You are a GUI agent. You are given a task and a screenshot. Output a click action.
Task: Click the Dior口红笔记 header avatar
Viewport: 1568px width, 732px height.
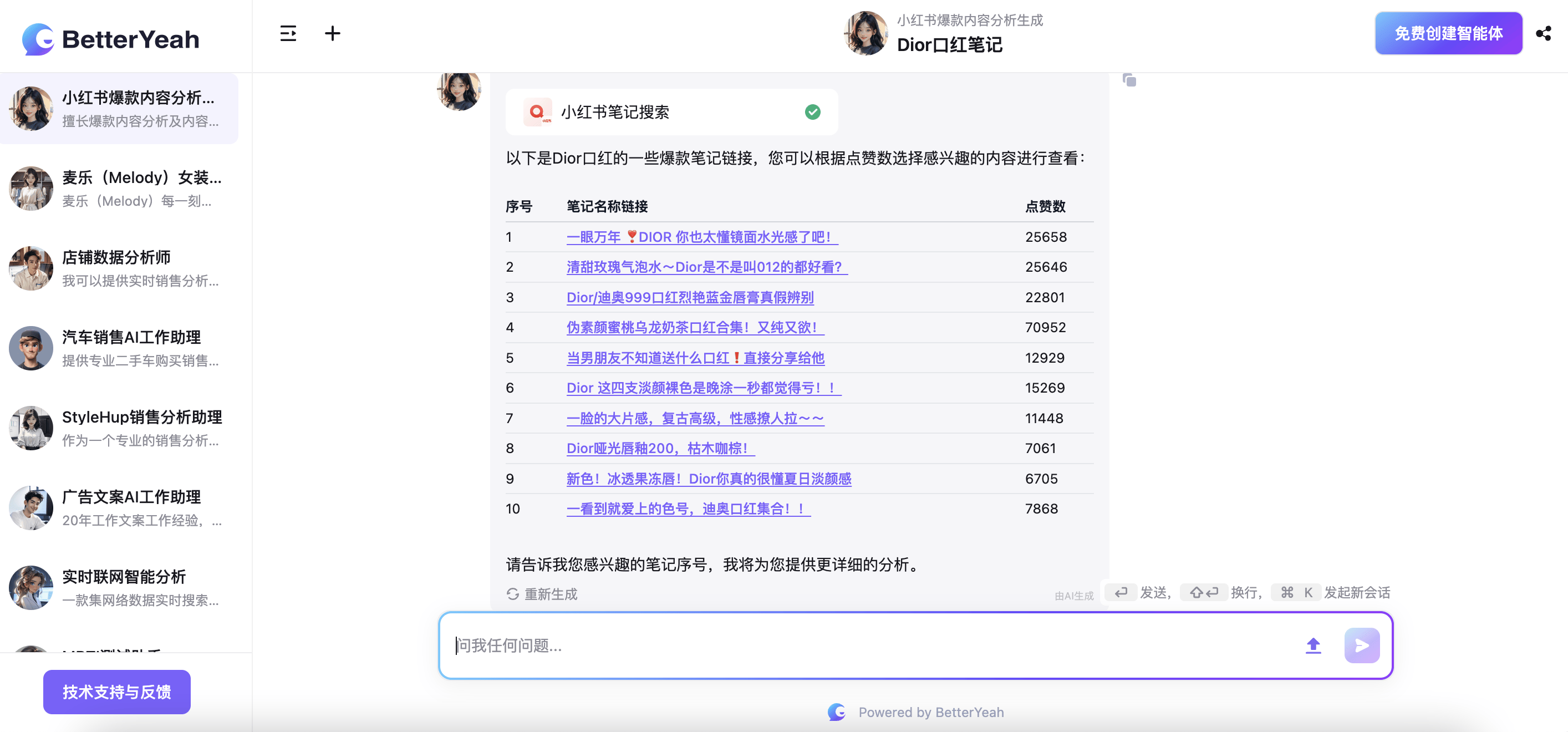pos(866,33)
